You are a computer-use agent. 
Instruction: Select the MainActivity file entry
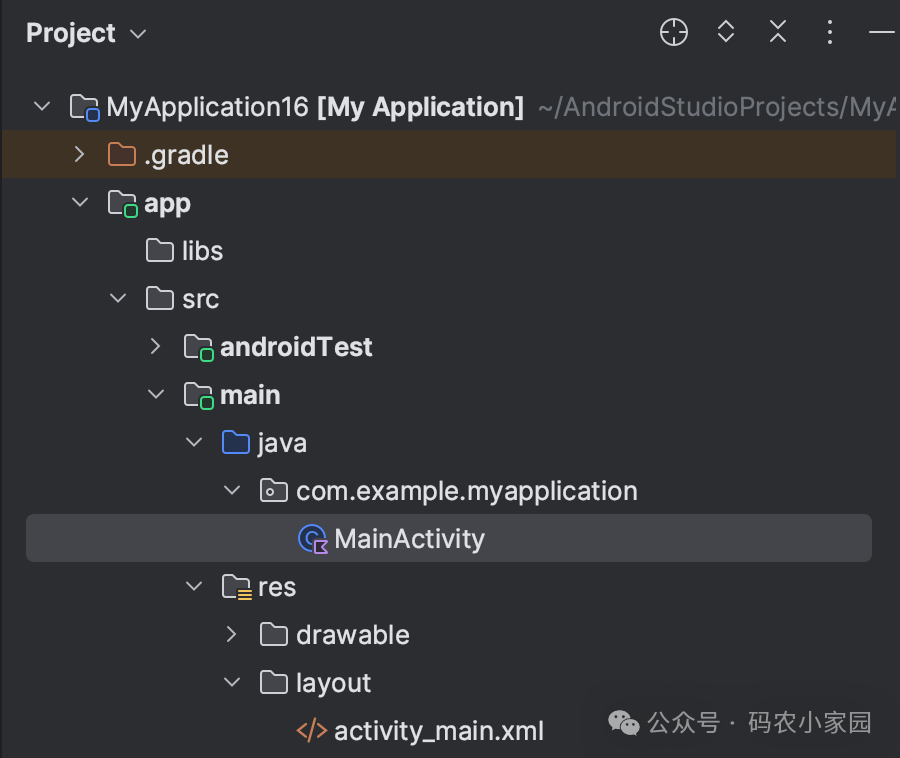pyautogui.click(x=408, y=538)
